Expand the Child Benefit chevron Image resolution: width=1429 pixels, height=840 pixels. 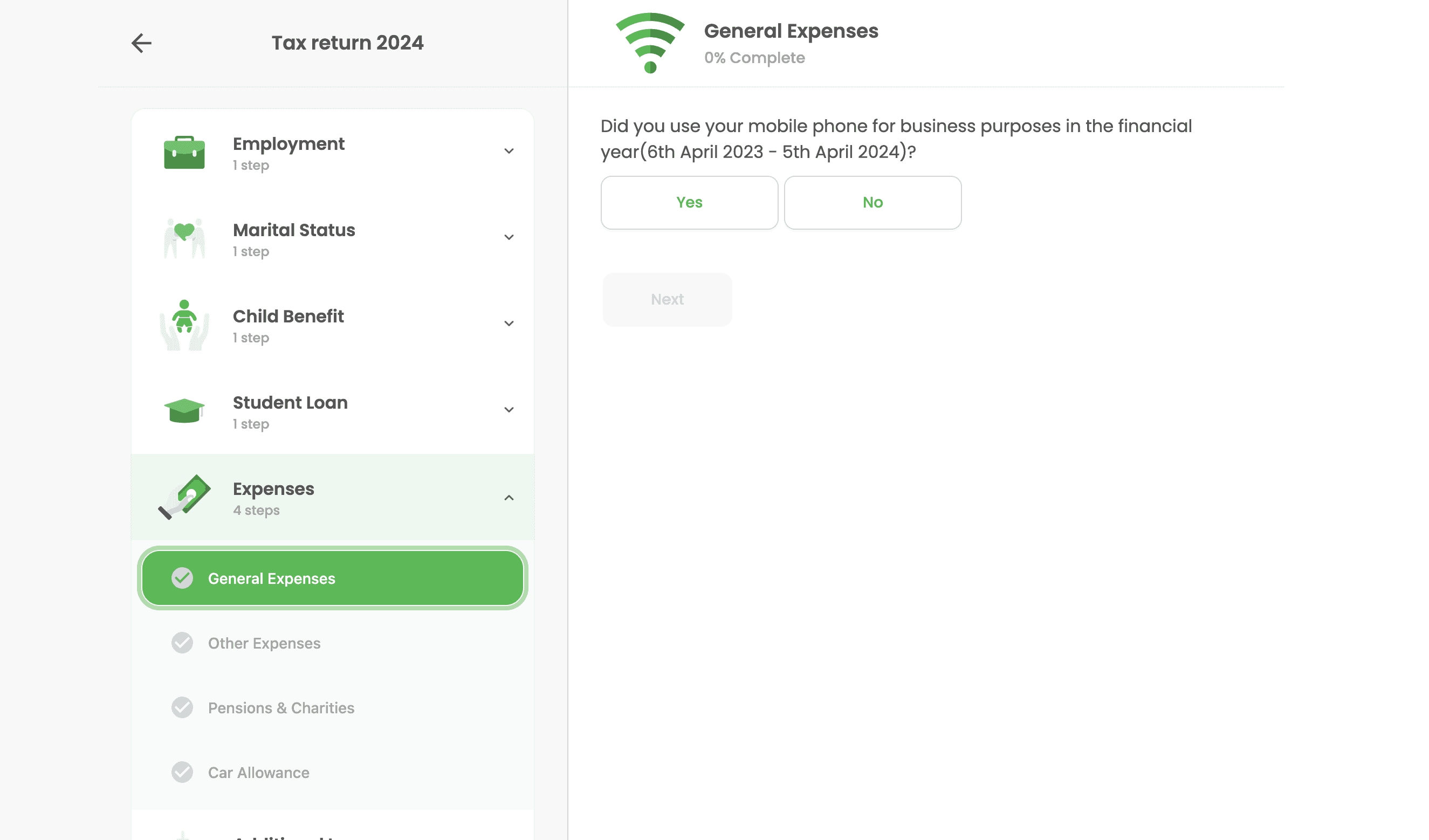tap(509, 323)
